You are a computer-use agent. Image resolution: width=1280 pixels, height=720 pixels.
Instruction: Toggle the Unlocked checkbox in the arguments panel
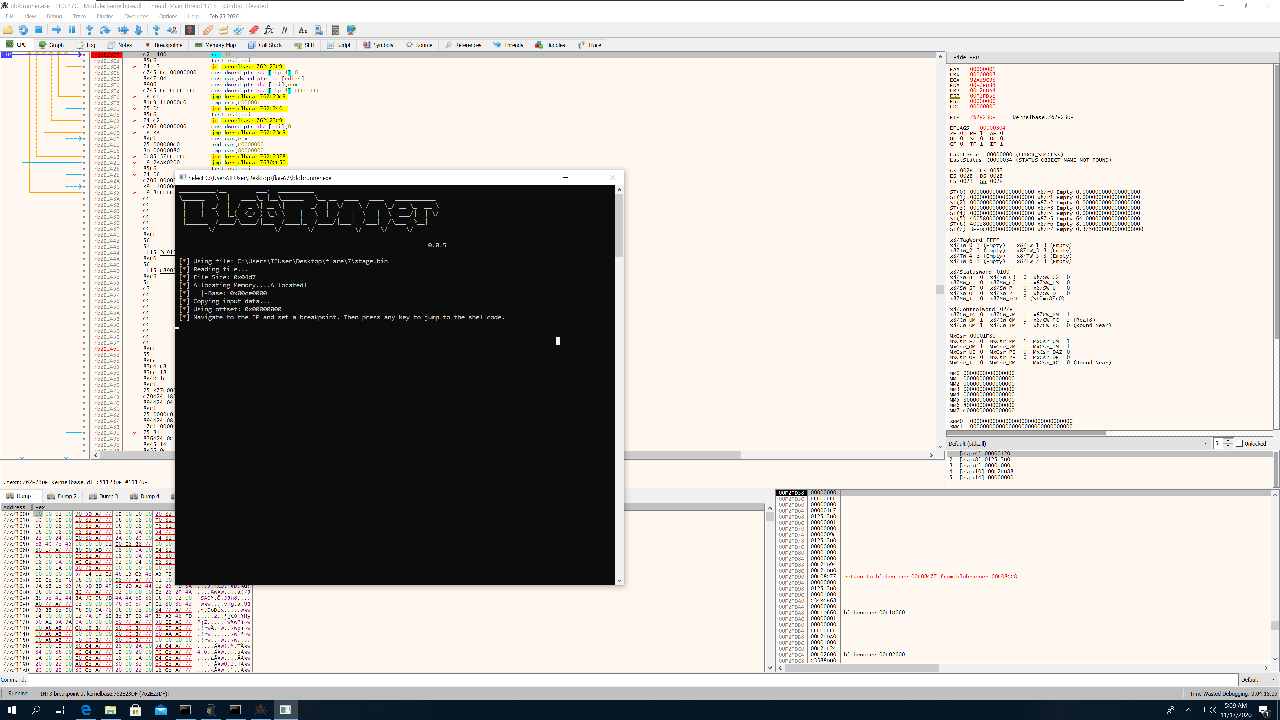click(x=1239, y=443)
